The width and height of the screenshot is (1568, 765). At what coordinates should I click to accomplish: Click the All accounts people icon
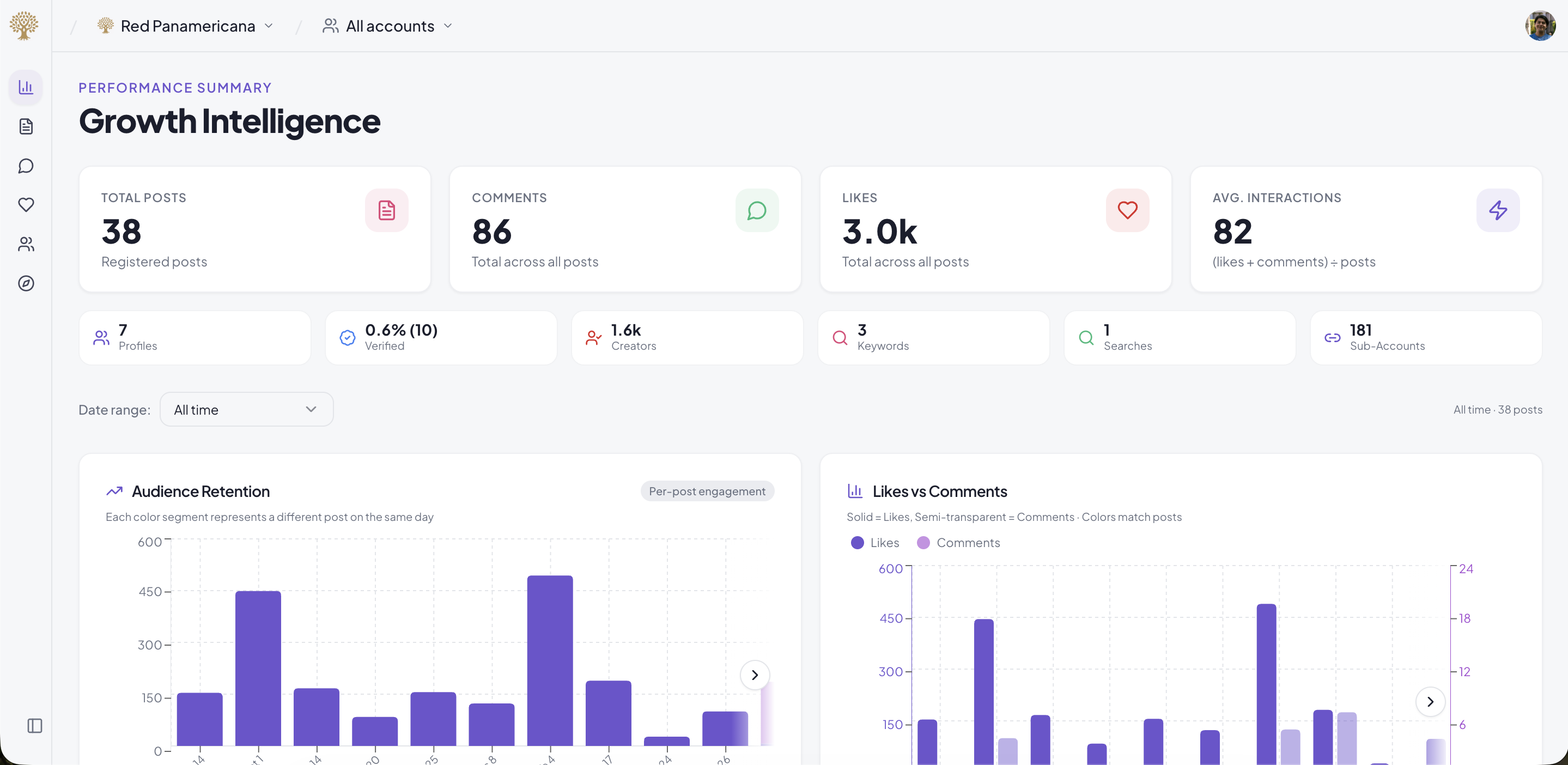331,26
